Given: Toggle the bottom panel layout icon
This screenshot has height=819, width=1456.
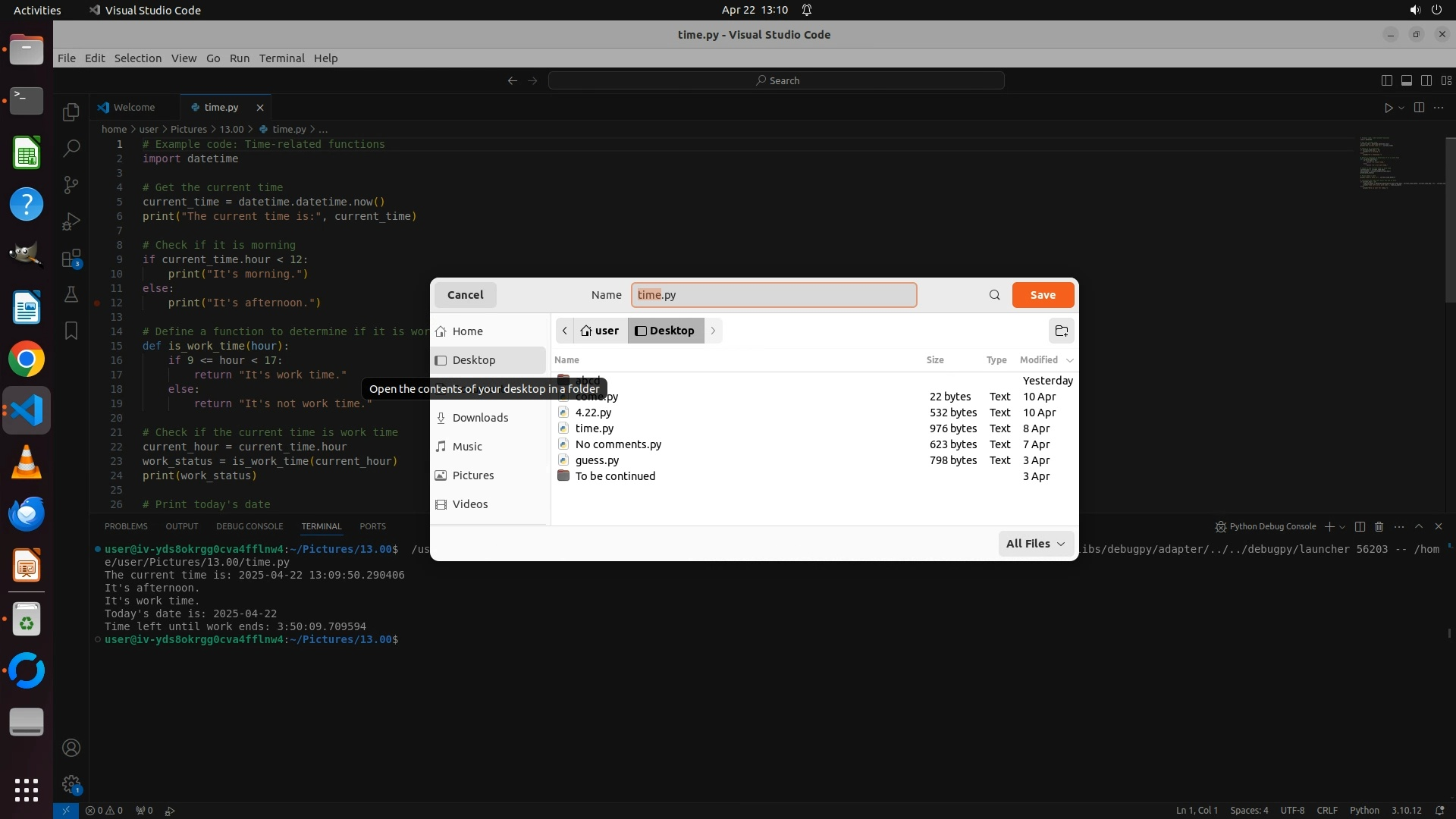Looking at the screenshot, I should [x=1406, y=80].
